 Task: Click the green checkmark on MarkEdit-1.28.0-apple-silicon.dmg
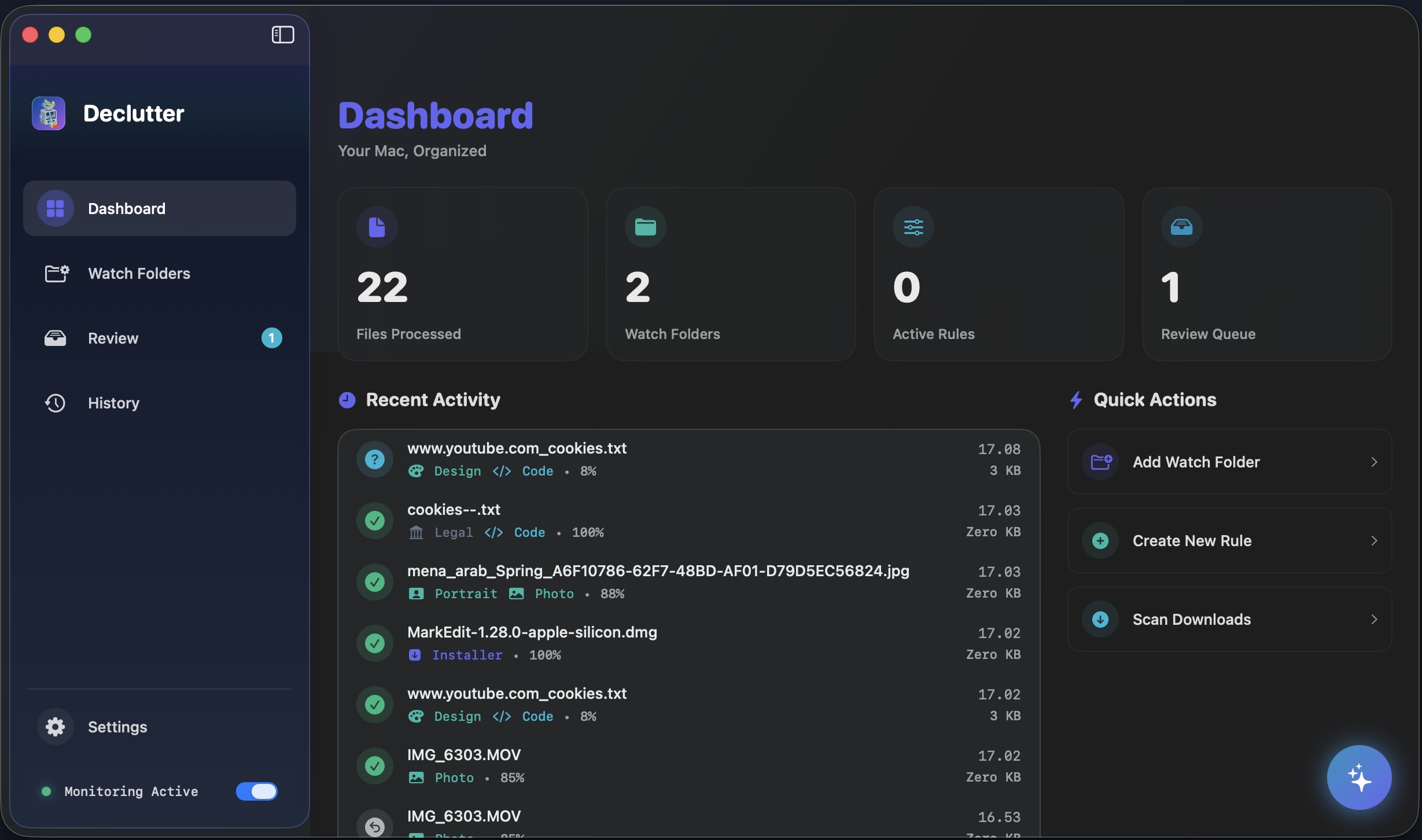coord(374,643)
